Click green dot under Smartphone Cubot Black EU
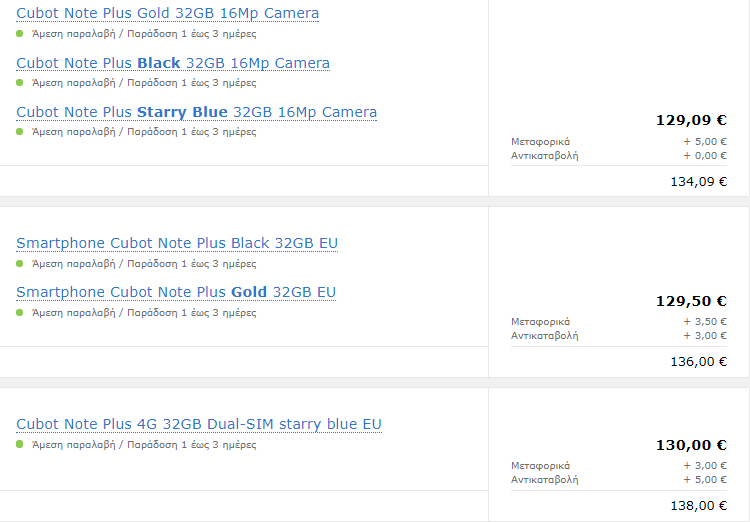The image size is (750, 522). coord(20,263)
